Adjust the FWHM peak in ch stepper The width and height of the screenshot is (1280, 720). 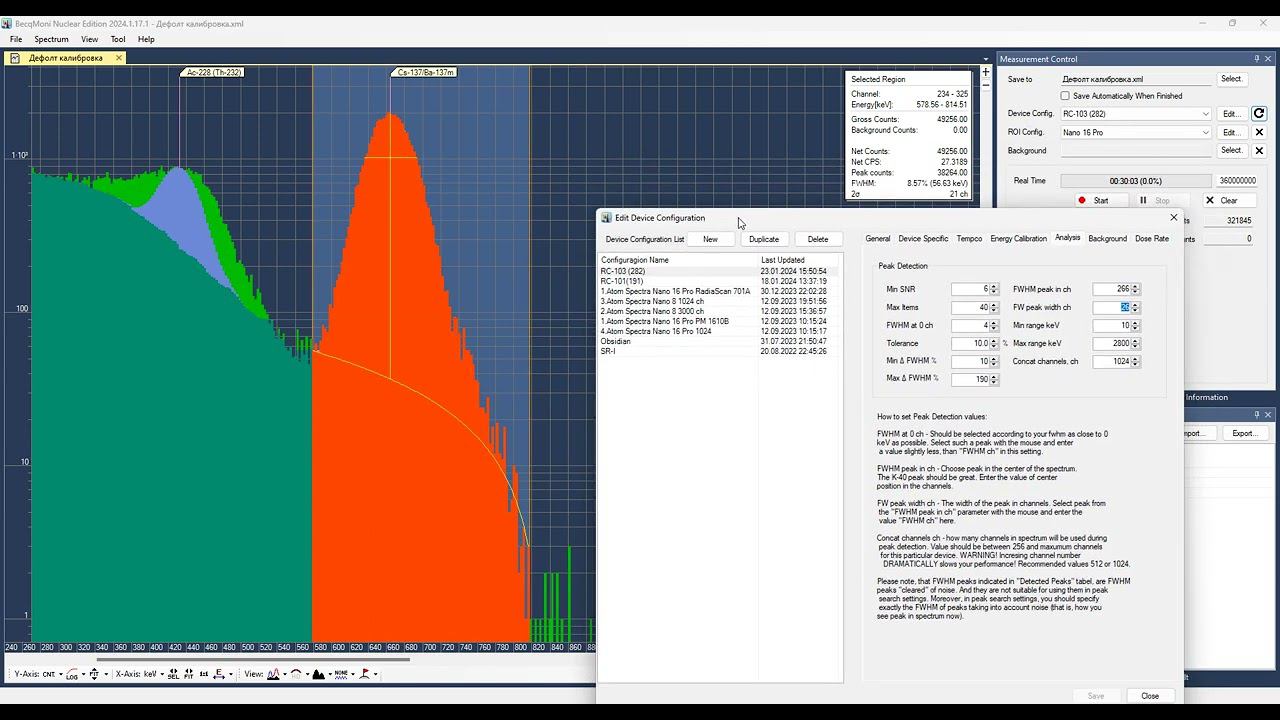click(x=1135, y=289)
